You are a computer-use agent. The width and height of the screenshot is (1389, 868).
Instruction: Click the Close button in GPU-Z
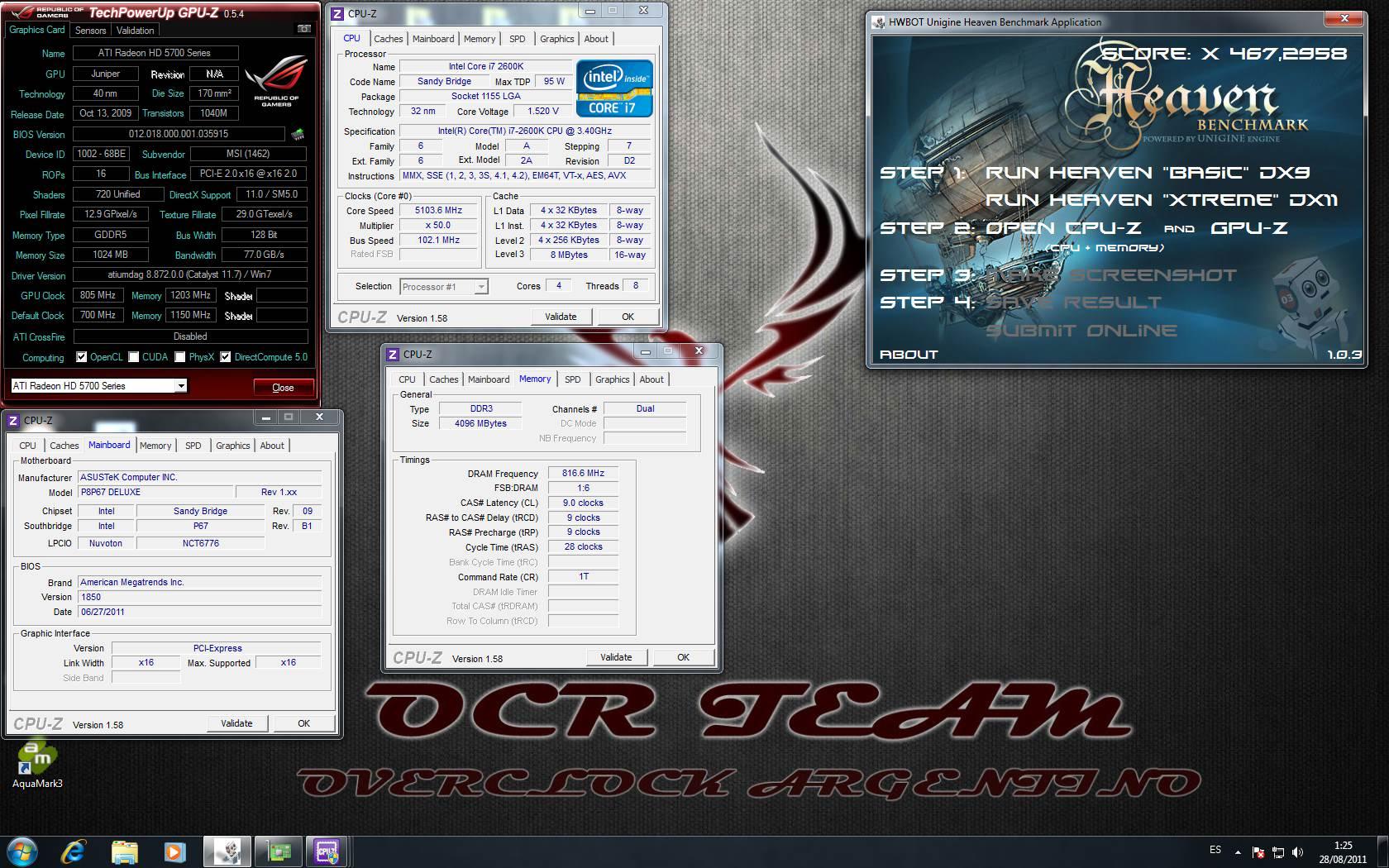pyautogui.click(x=283, y=387)
